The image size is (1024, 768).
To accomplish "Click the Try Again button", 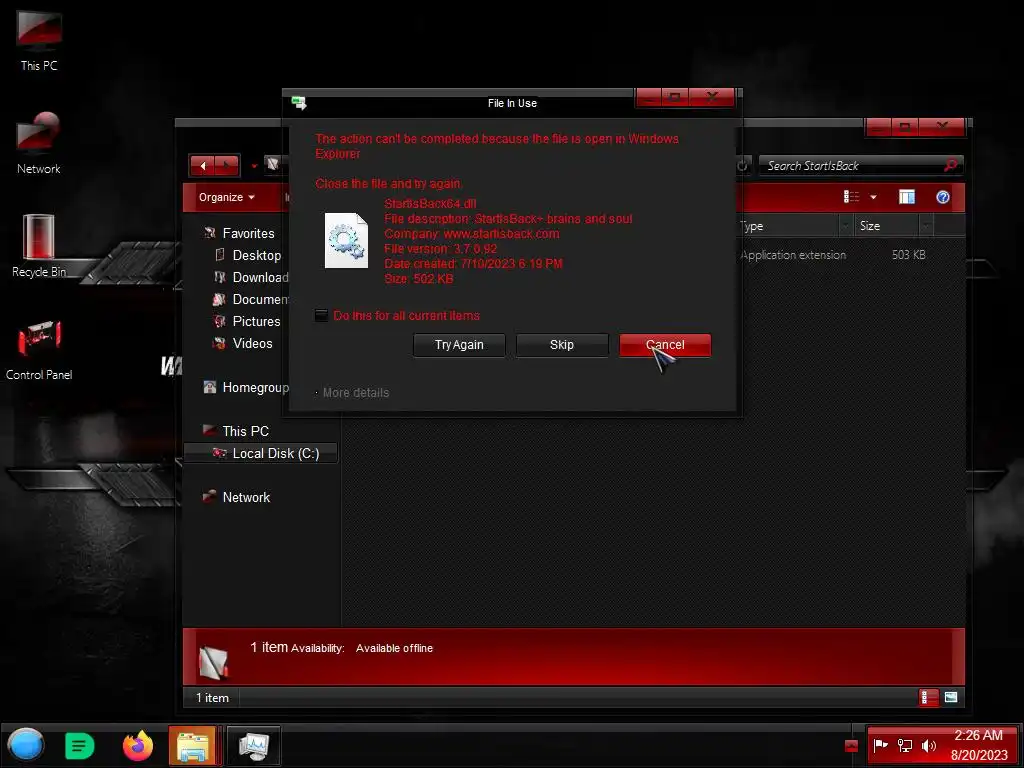I will point(459,345).
